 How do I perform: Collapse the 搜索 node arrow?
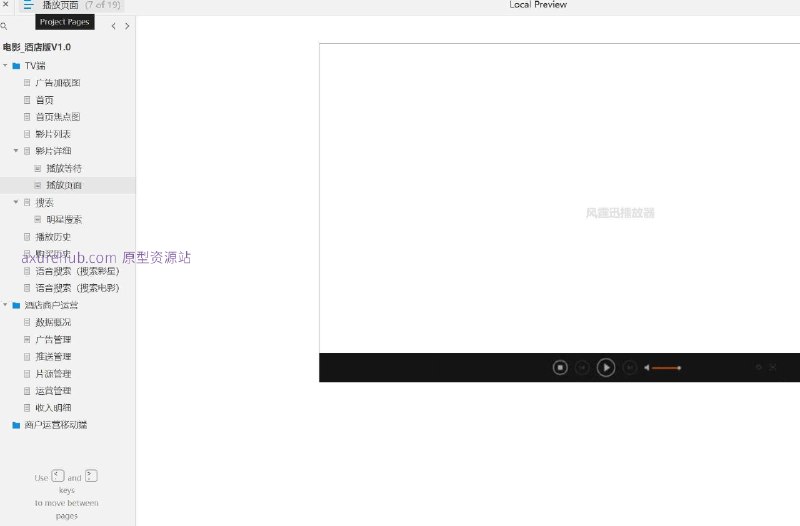point(16,202)
